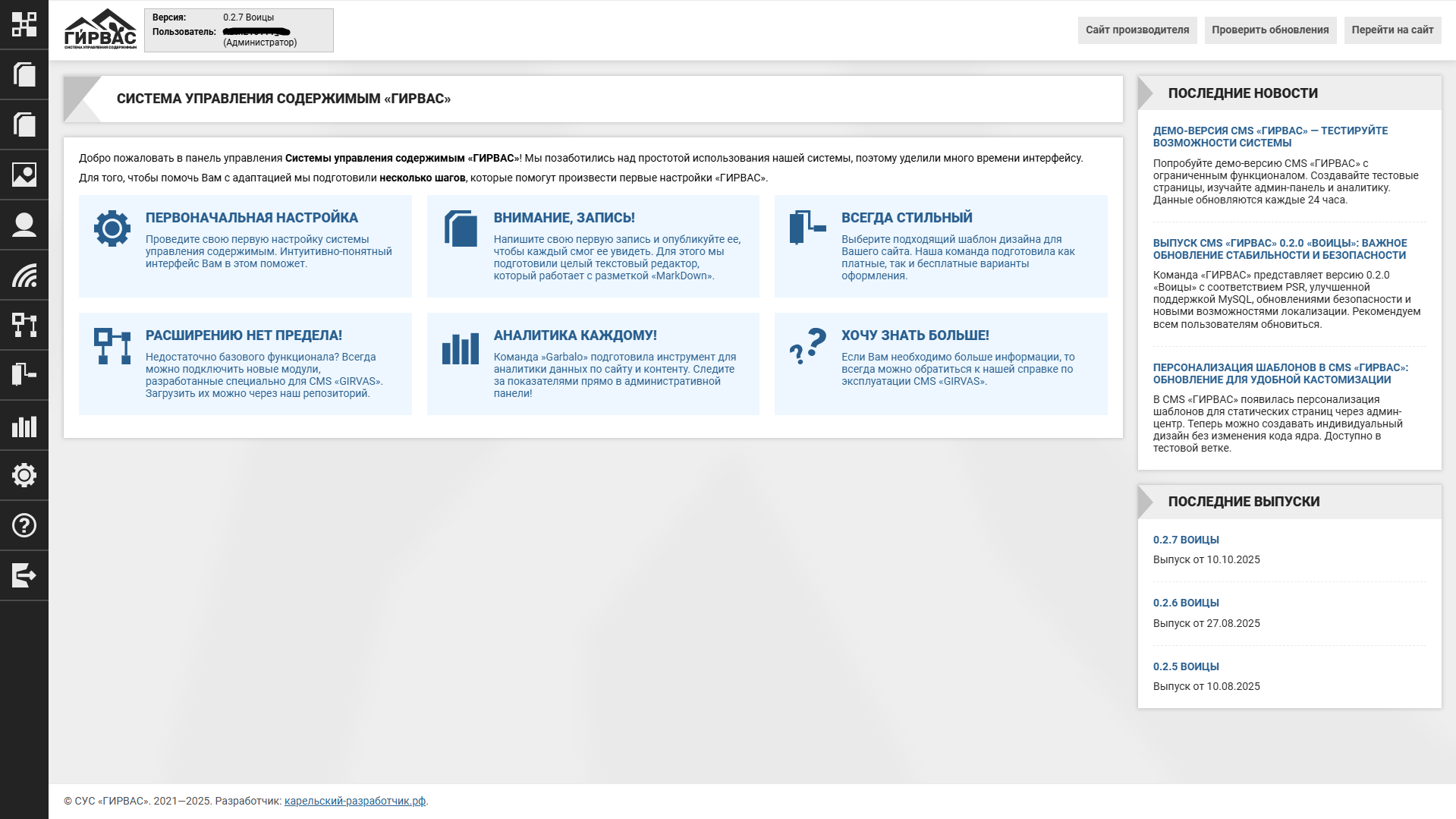This screenshot has width=1456, height=819.
Task: Click карельский-разработчик.рф footer link
Action: pyautogui.click(x=354, y=801)
